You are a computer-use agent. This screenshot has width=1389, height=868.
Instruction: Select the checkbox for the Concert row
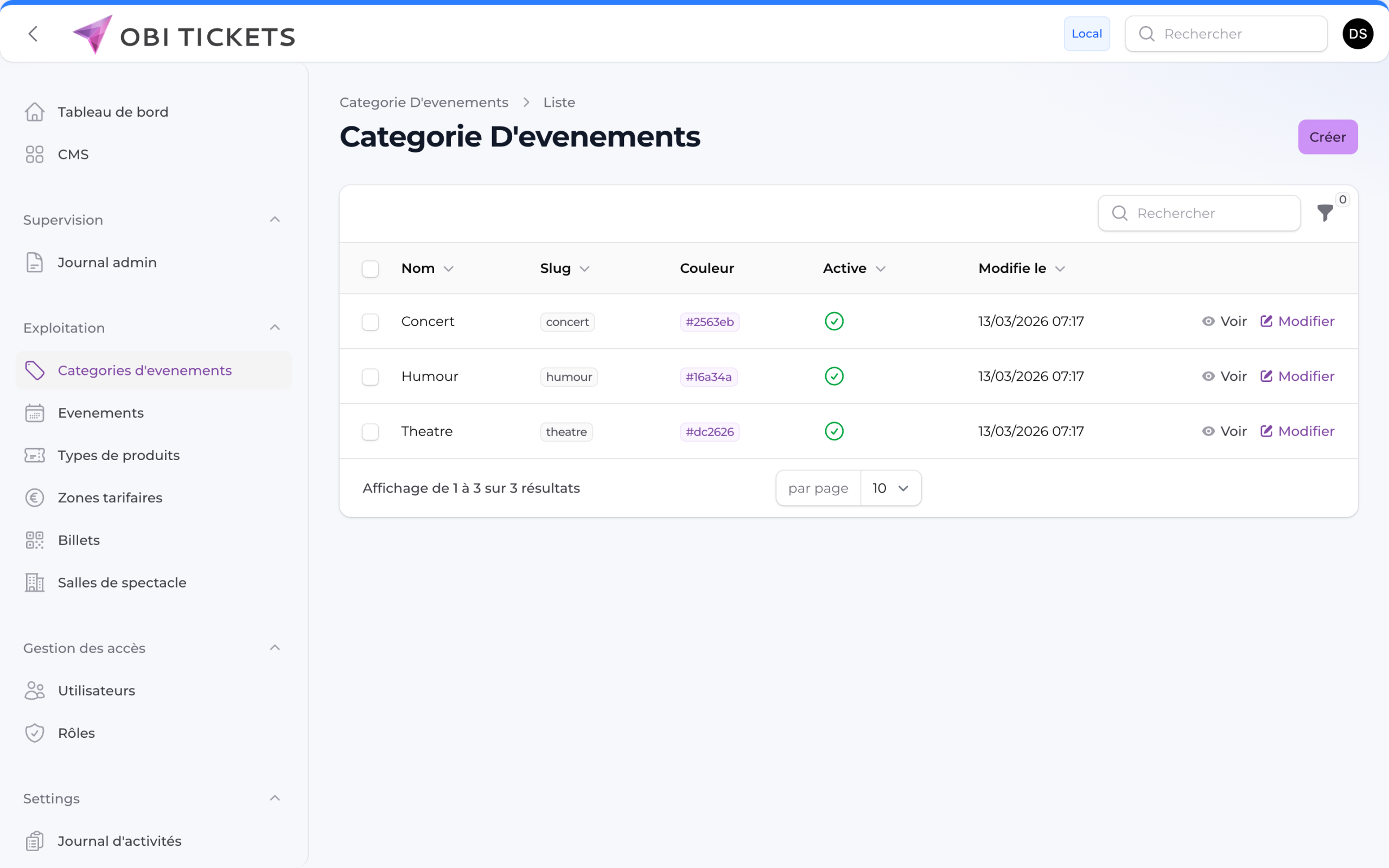pos(370,322)
